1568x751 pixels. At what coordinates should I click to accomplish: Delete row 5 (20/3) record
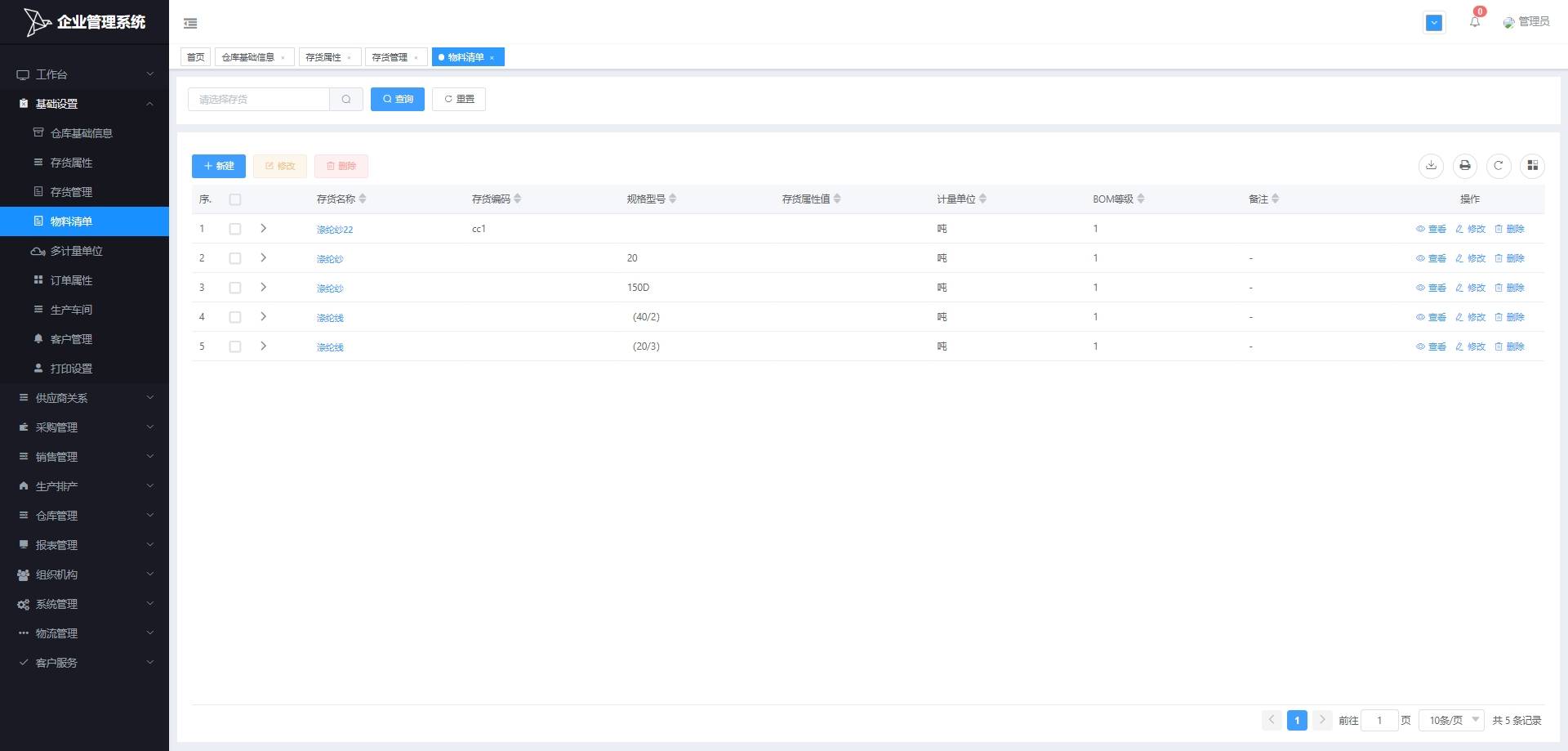coord(1509,346)
